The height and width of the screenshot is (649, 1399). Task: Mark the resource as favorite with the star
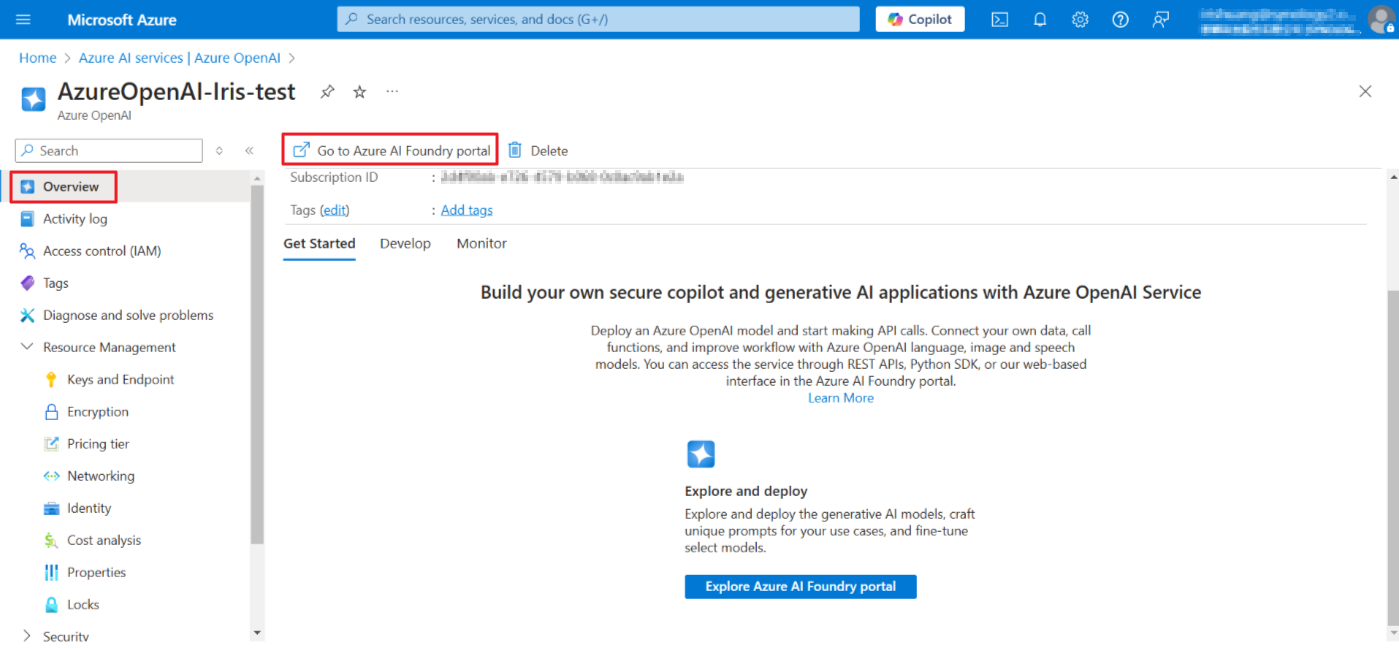tap(360, 92)
